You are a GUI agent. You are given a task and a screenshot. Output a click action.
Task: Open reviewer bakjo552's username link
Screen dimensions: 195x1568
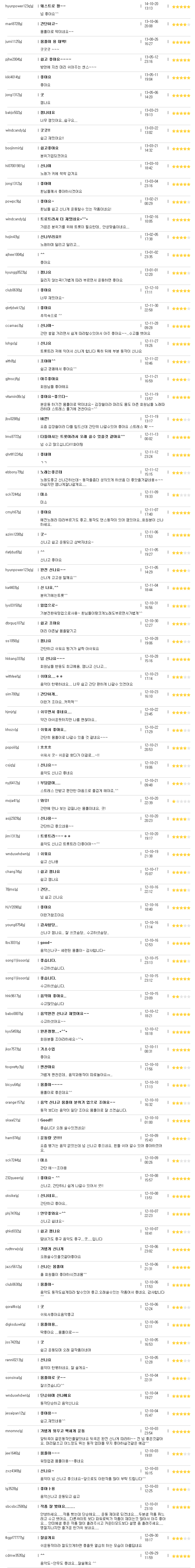(x=14, y=113)
